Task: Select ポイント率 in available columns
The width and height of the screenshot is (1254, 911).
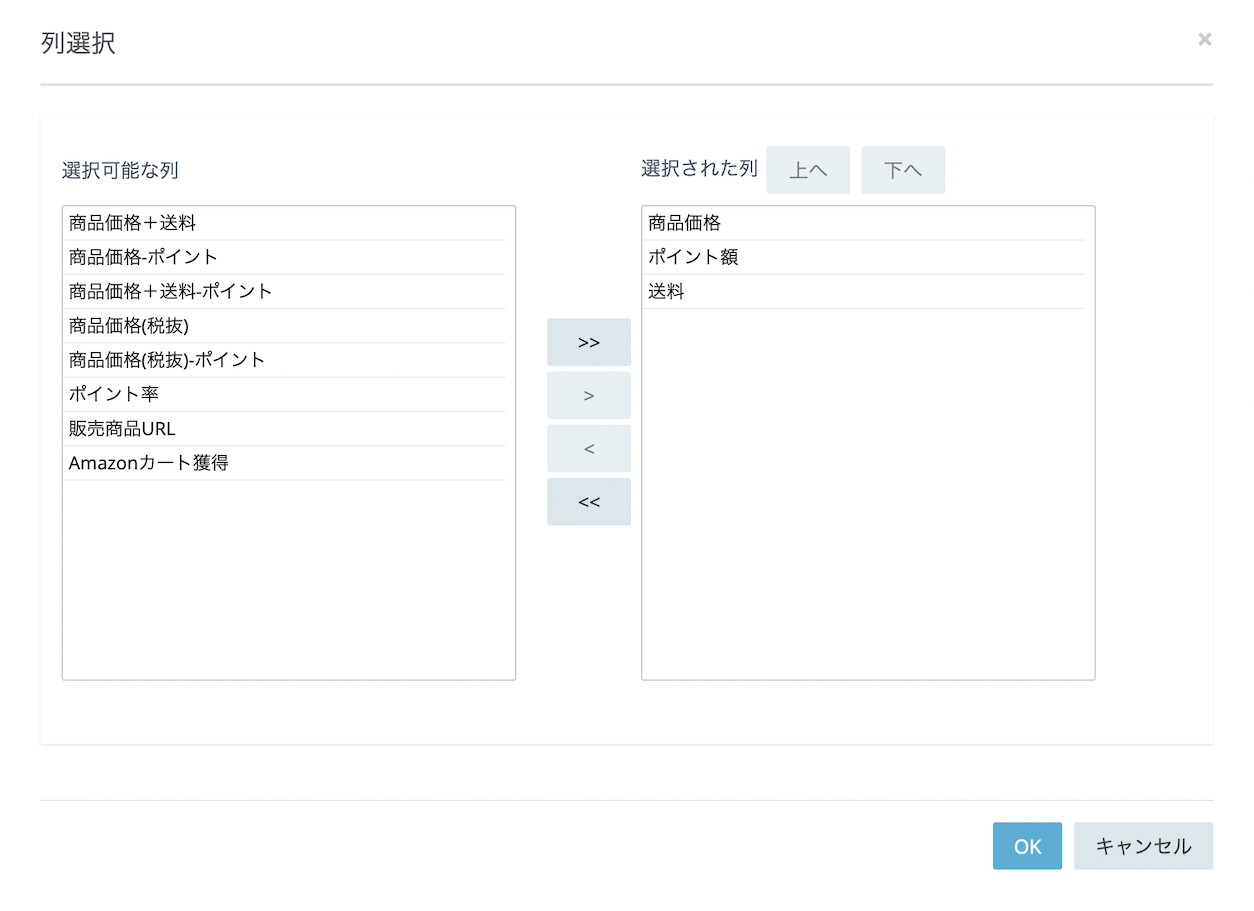Action: point(284,394)
